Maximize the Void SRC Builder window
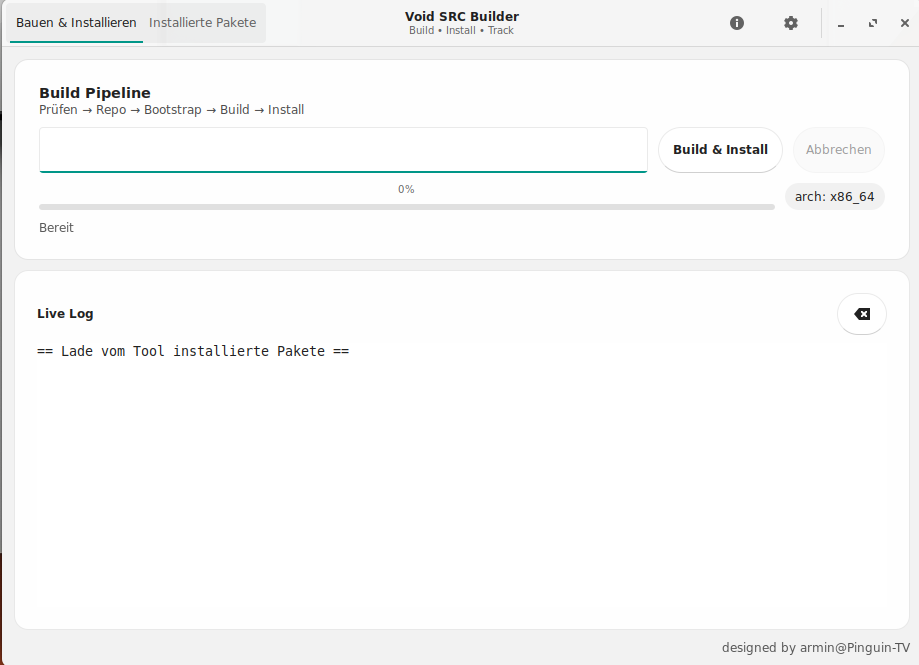 pos(873,24)
